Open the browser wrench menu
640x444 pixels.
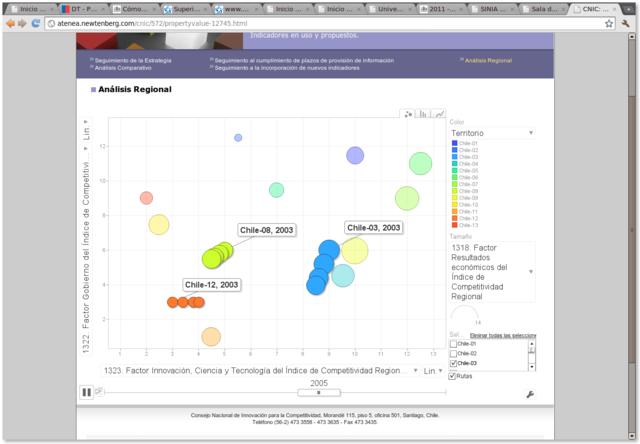[x=627, y=22]
